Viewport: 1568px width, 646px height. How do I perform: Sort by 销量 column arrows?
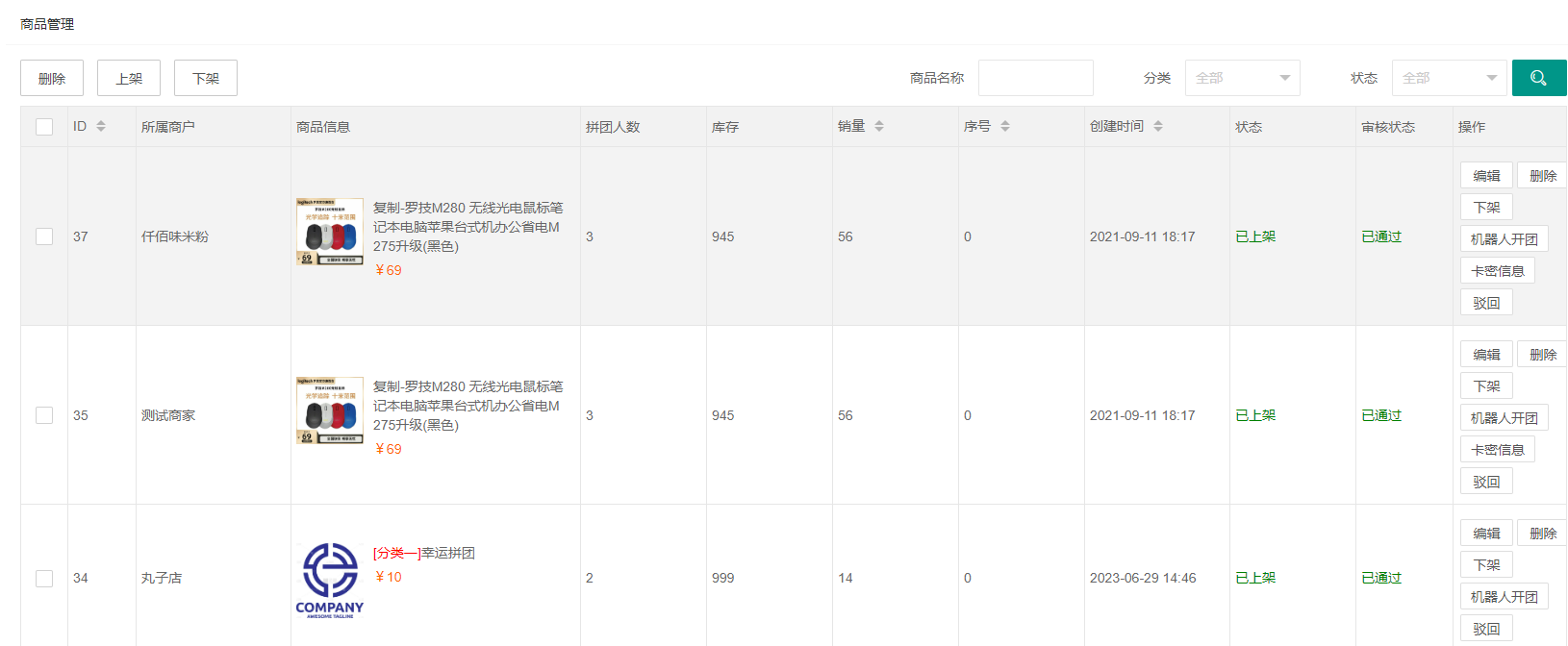[x=879, y=126]
